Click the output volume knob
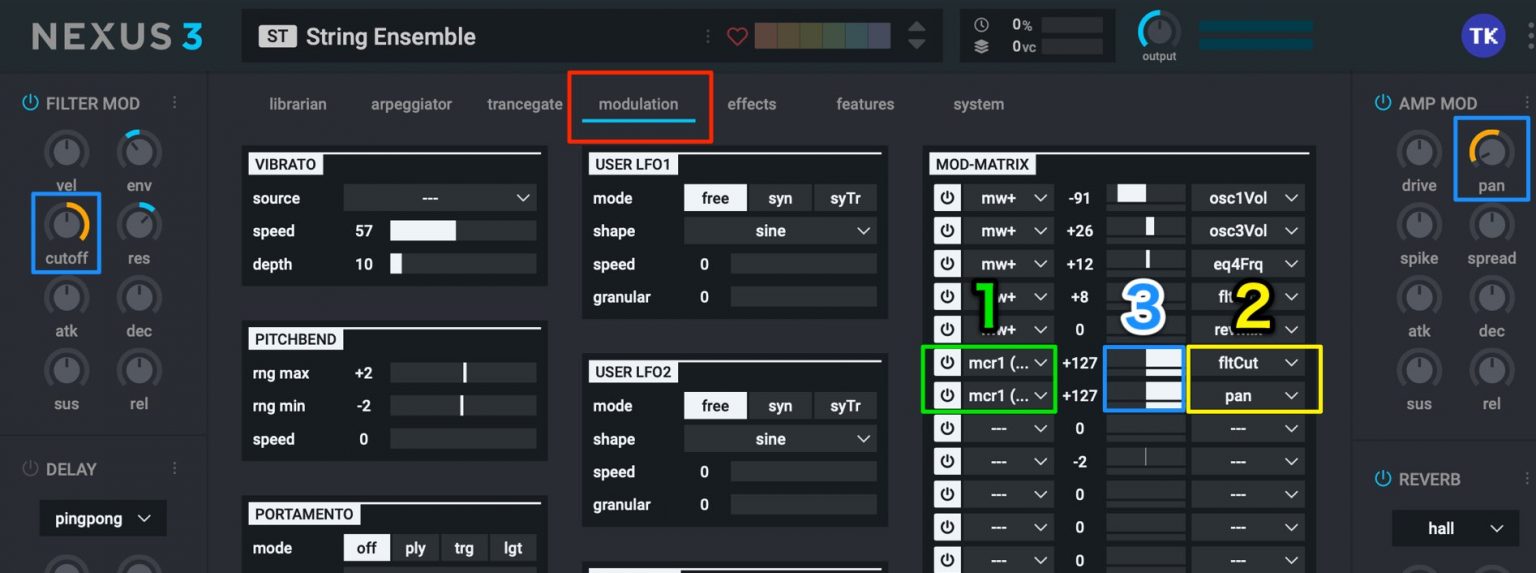 pos(1158,31)
